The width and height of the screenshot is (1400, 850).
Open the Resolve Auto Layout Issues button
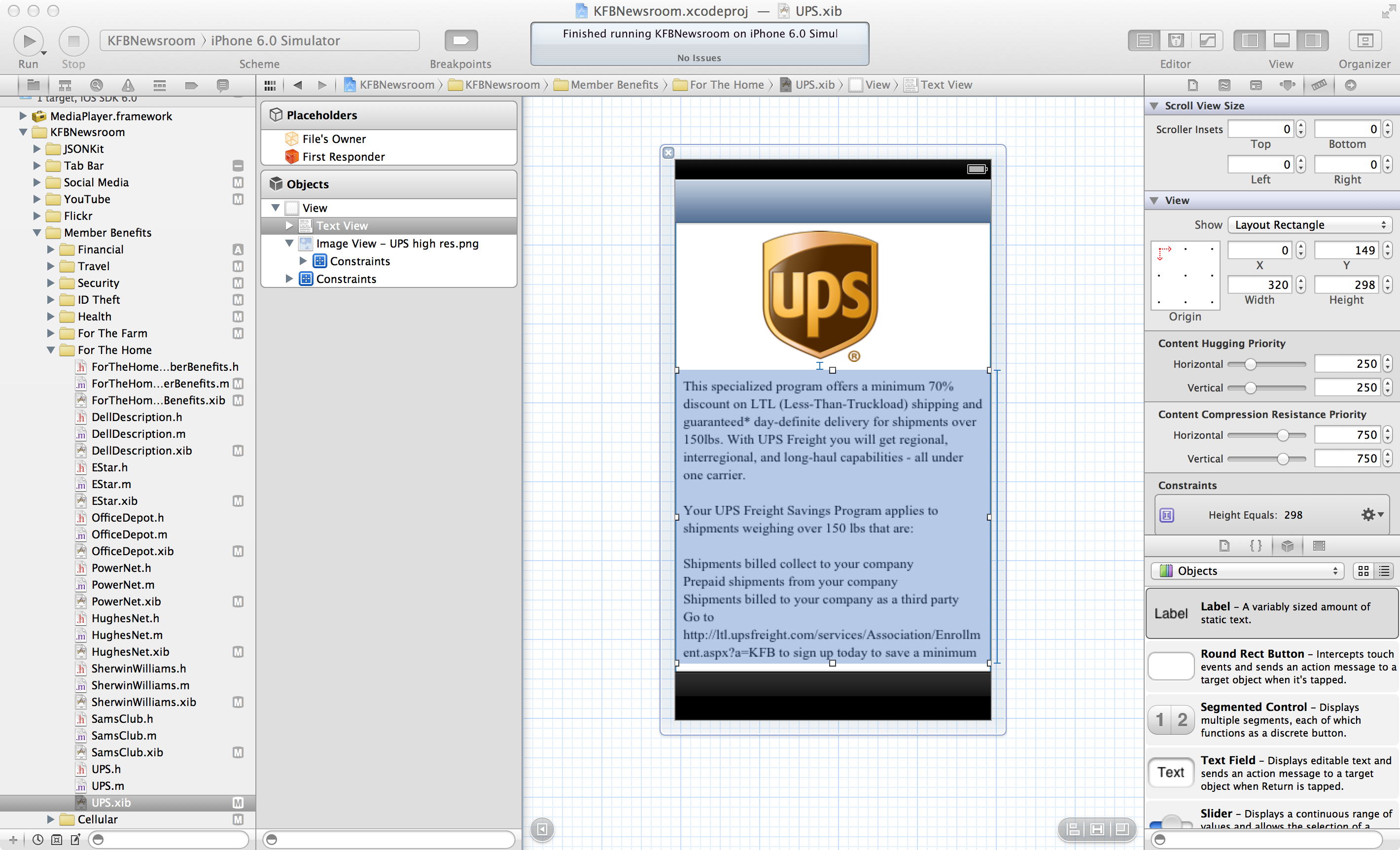1121,830
